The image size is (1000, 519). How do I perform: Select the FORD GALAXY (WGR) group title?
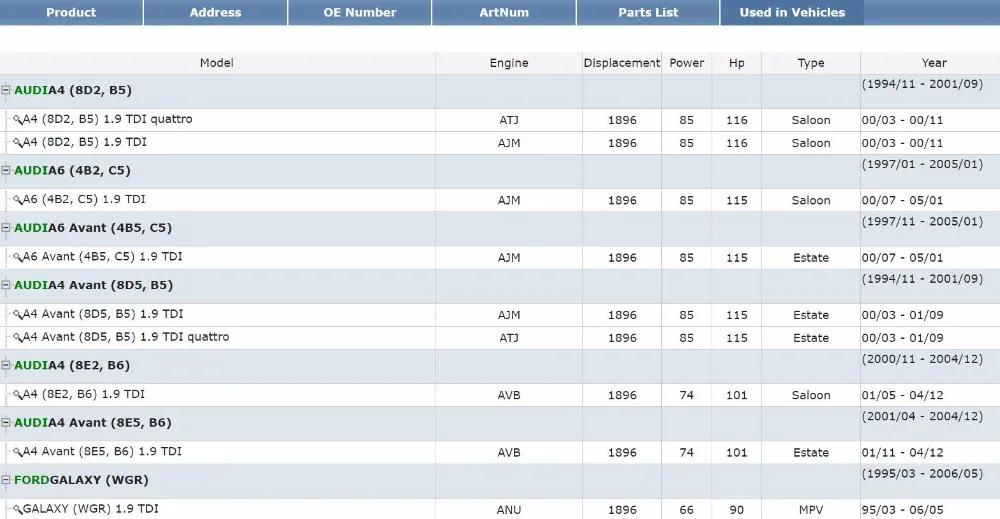81,481
